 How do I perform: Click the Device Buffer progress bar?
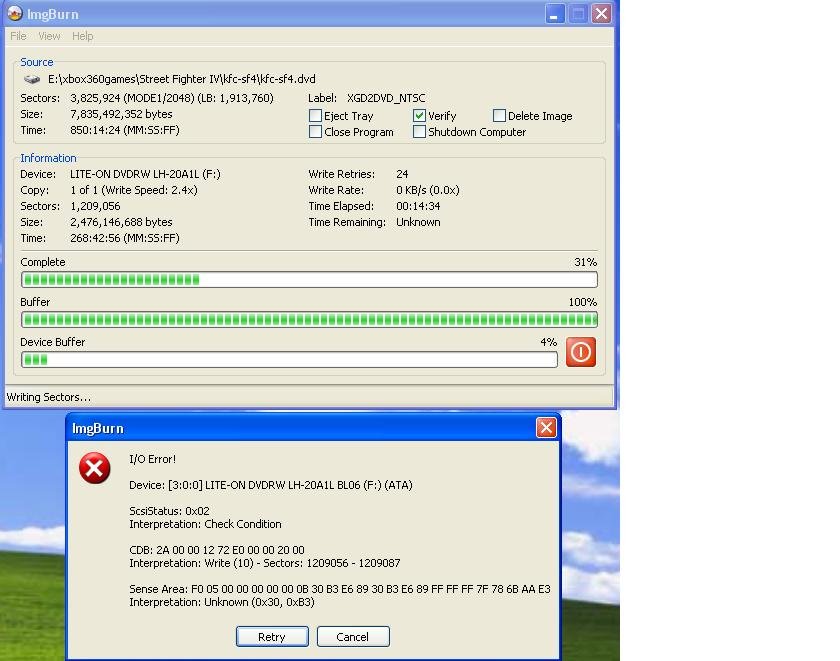(289, 359)
